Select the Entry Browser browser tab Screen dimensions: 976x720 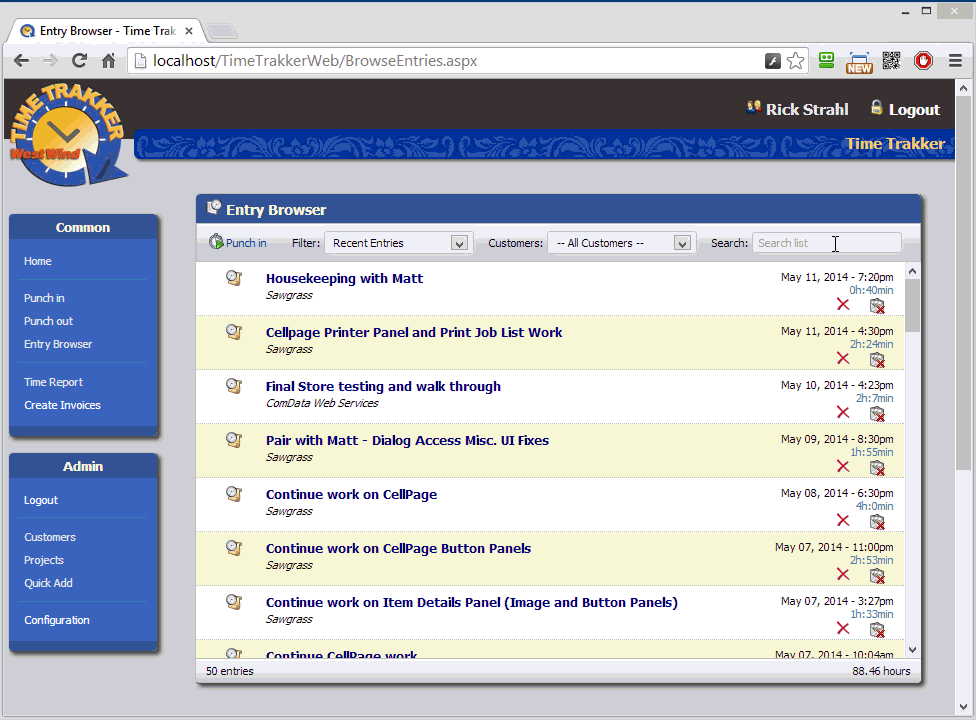(x=100, y=30)
